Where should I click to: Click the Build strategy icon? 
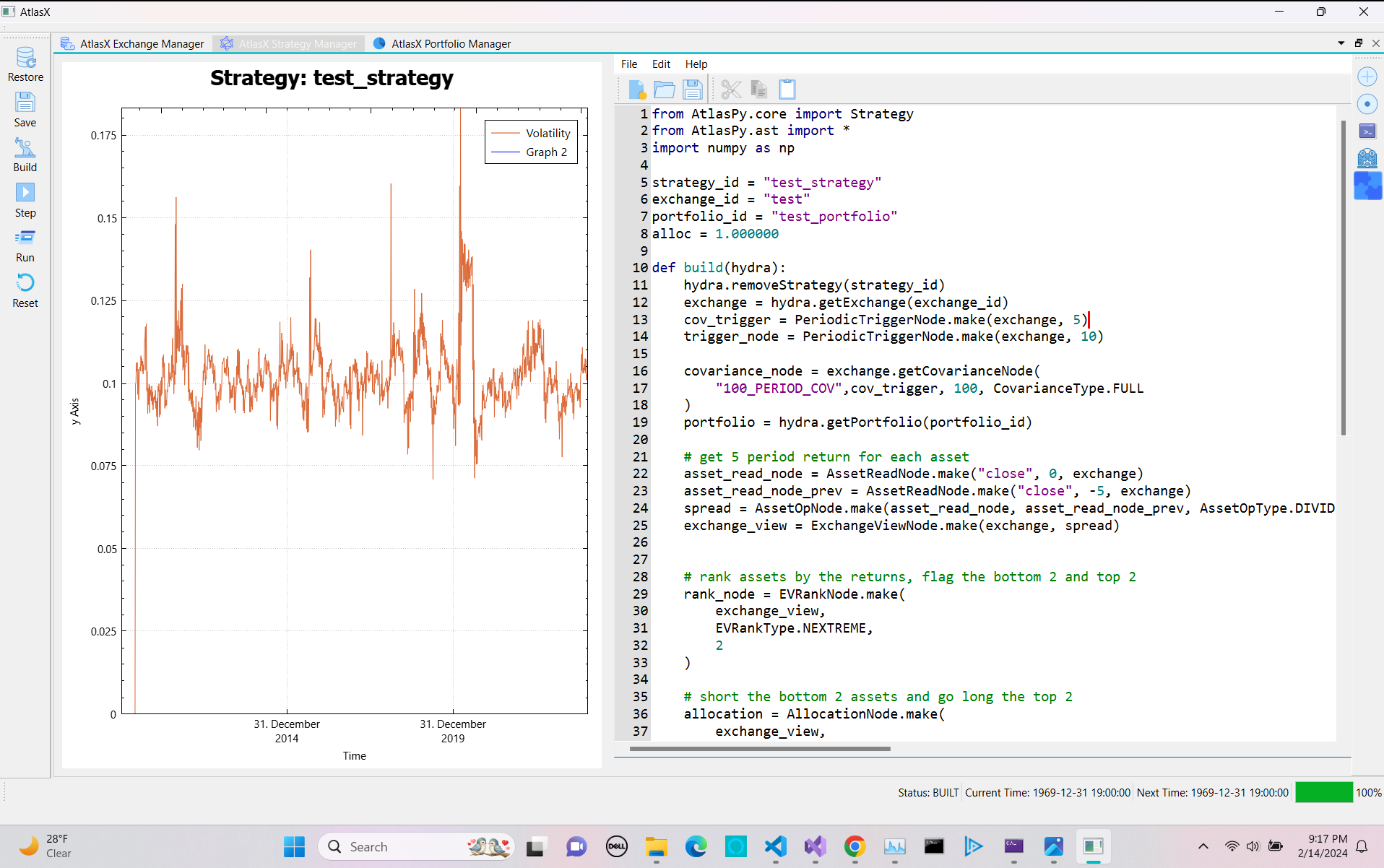[25, 155]
